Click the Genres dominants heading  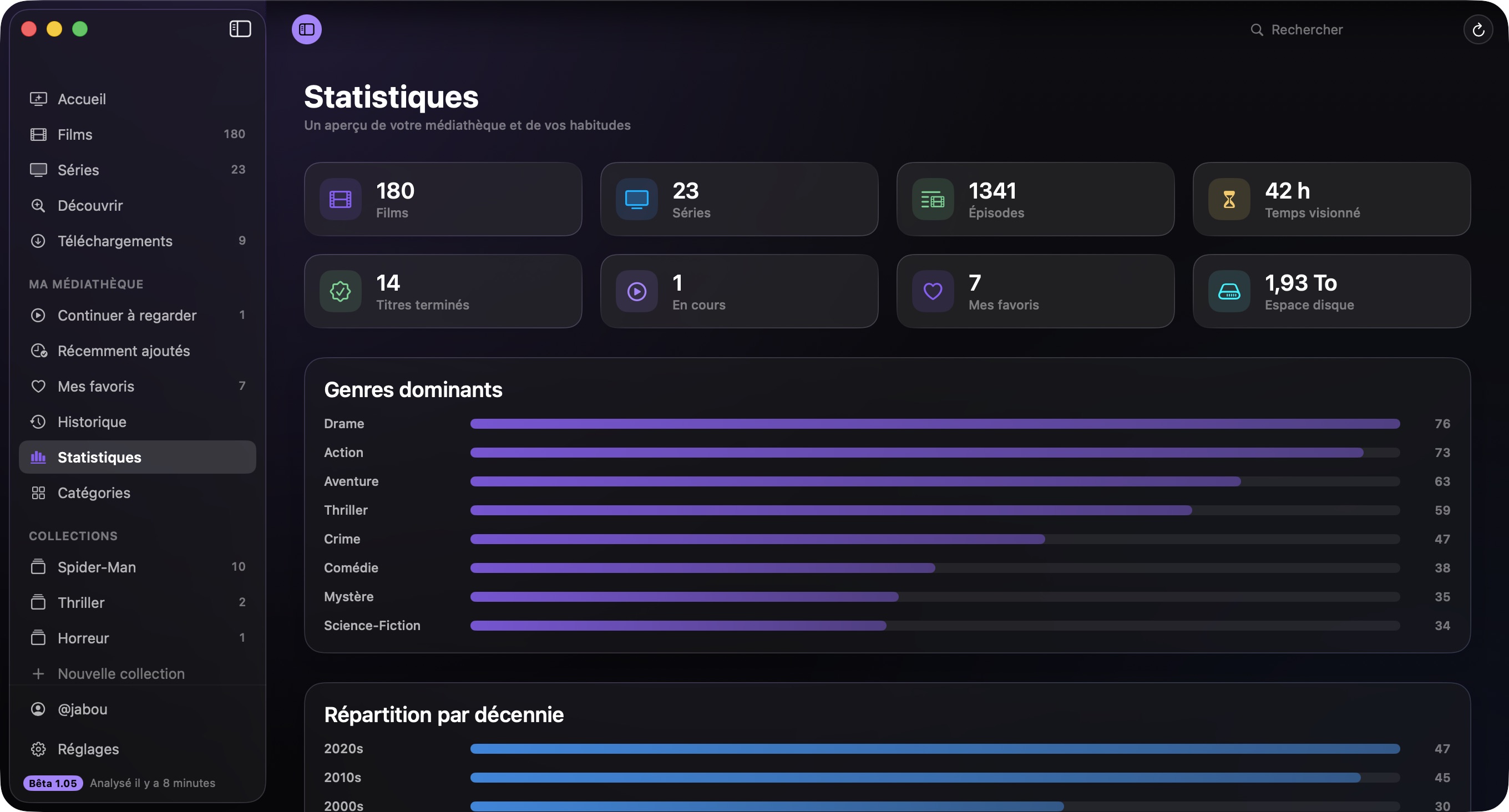point(413,389)
